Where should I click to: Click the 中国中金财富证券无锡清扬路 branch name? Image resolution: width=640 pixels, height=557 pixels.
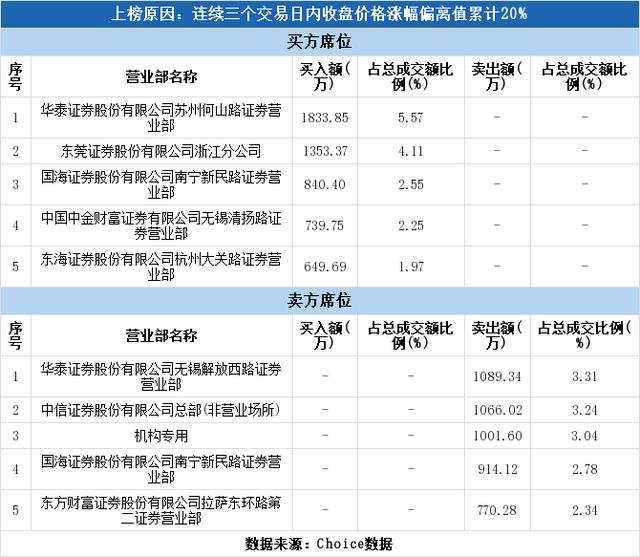(161, 225)
